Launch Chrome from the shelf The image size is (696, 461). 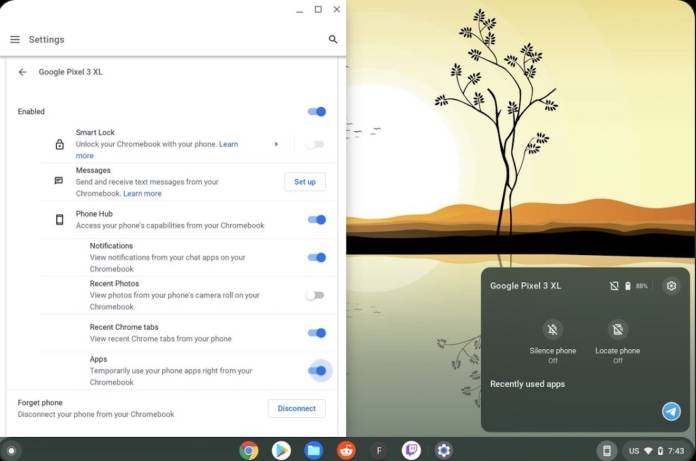(x=249, y=451)
